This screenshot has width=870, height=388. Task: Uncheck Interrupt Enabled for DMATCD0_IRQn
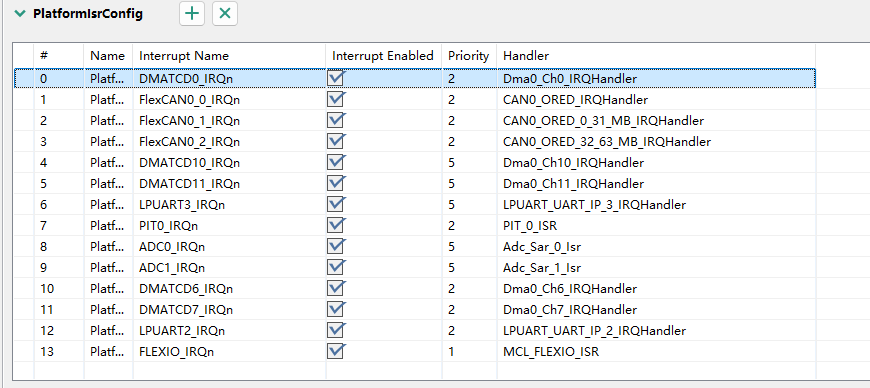(336, 78)
